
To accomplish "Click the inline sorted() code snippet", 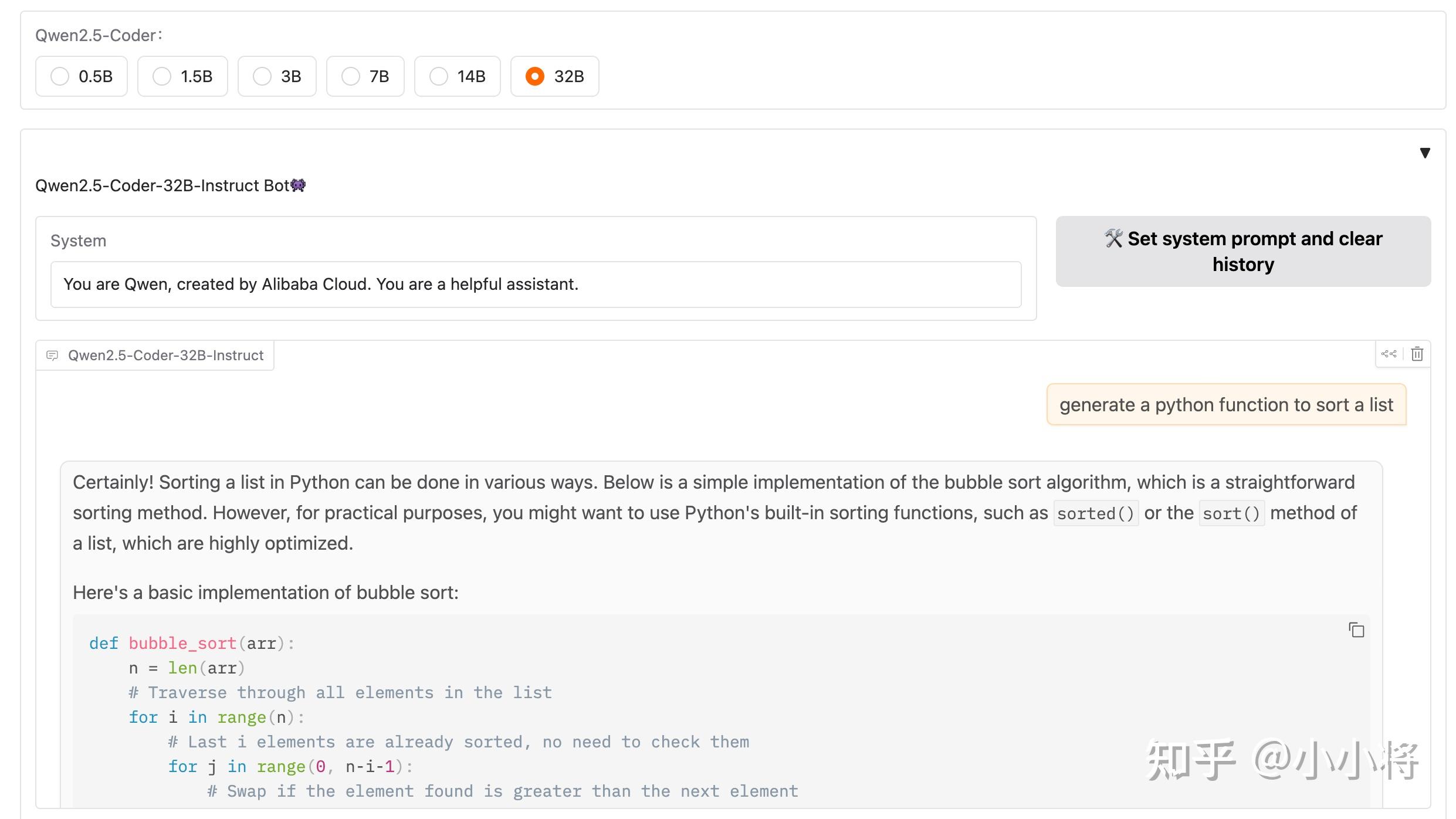I will click(x=1096, y=513).
